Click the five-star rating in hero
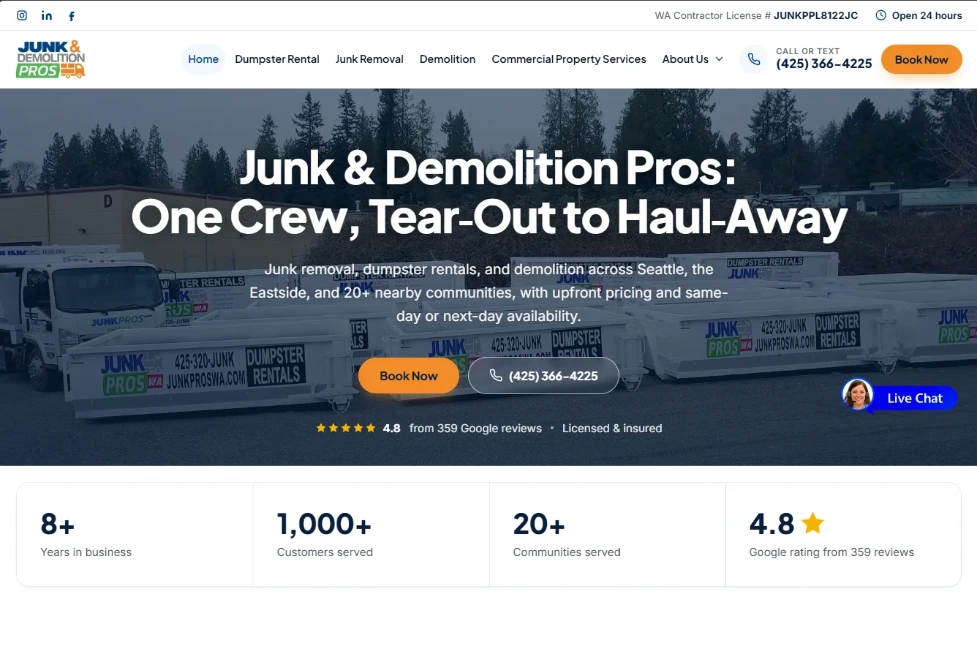 point(346,428)
